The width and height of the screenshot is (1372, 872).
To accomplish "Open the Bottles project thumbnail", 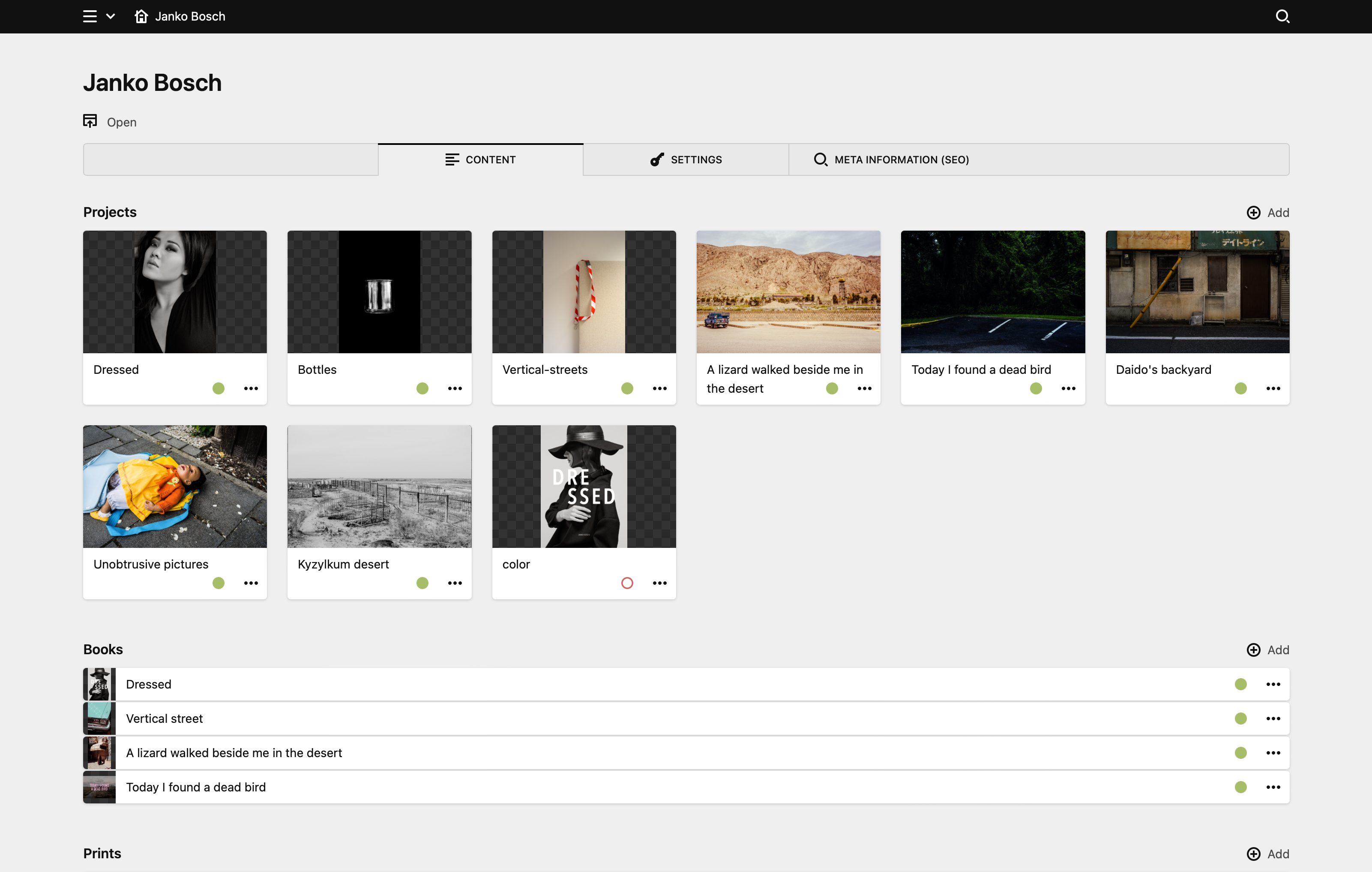I will pos(380,292).
